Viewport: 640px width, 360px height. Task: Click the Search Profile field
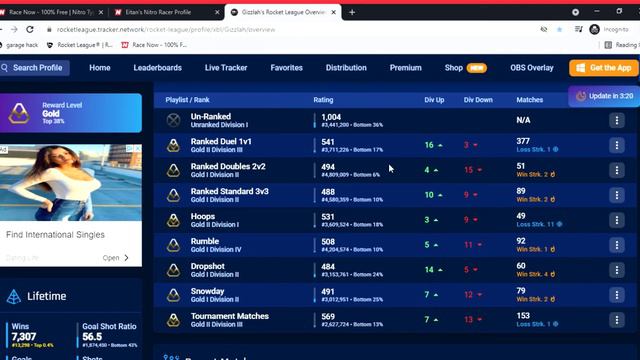point(35,68)
